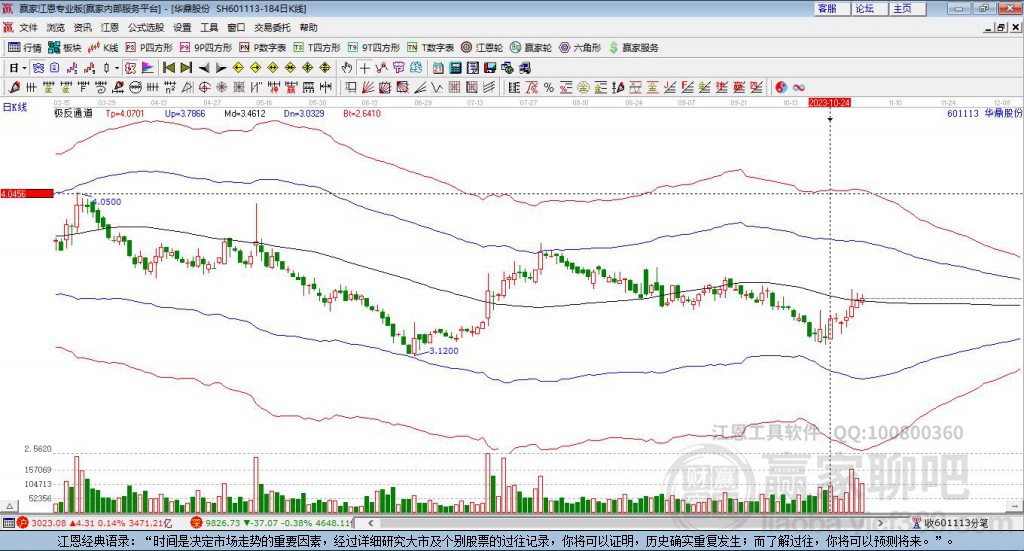
Task: Open the 9T四方形 tool
Action: [374, 48]
